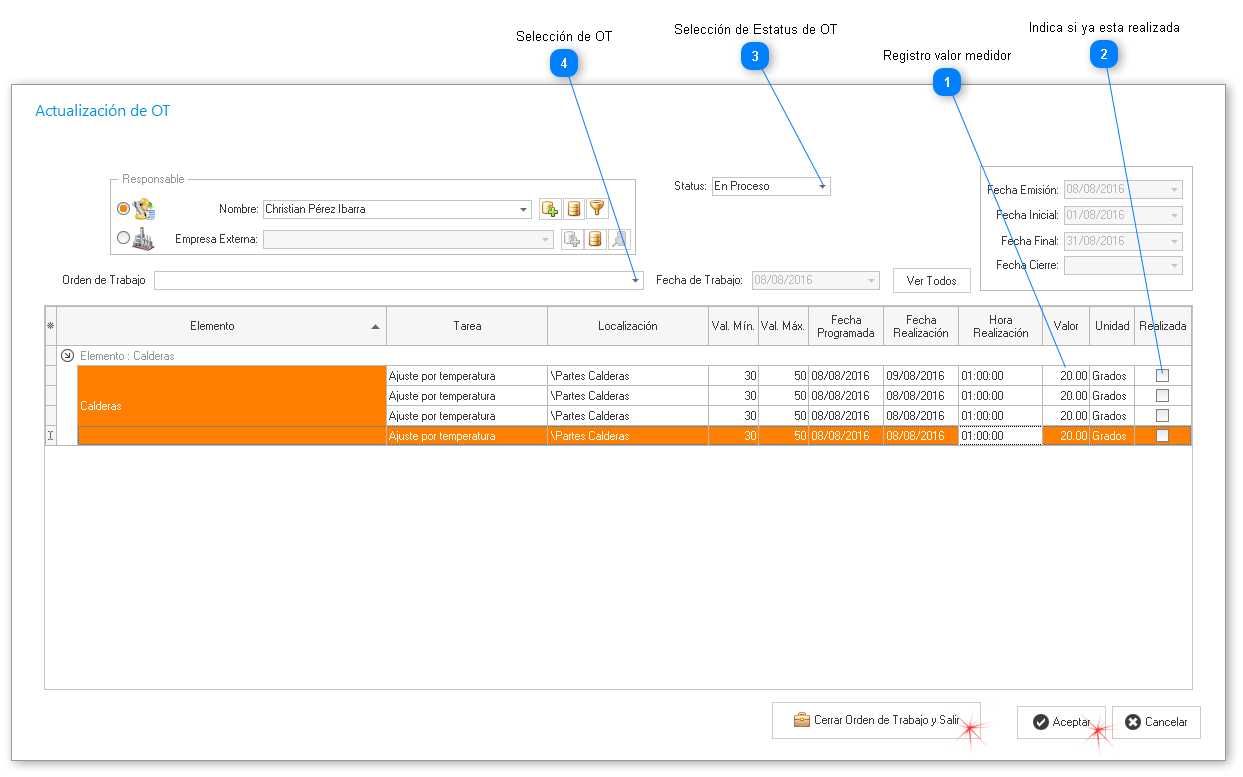Viewport: 1243px width, 777px height.
Task: Select the Empresa Externa radio button
Action: 124,238
